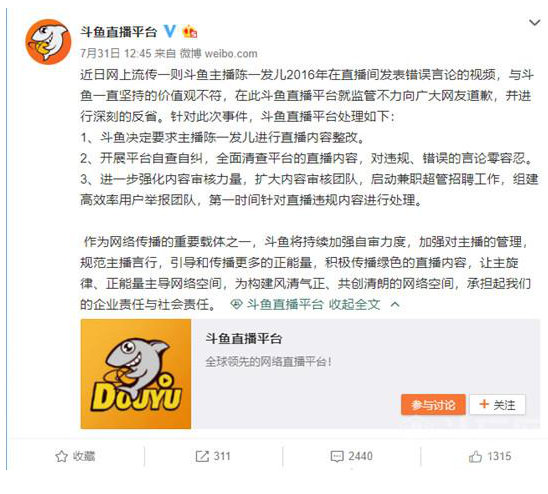
Task: Open the 微博 weibo.com source link
Action: coord(218,53)
